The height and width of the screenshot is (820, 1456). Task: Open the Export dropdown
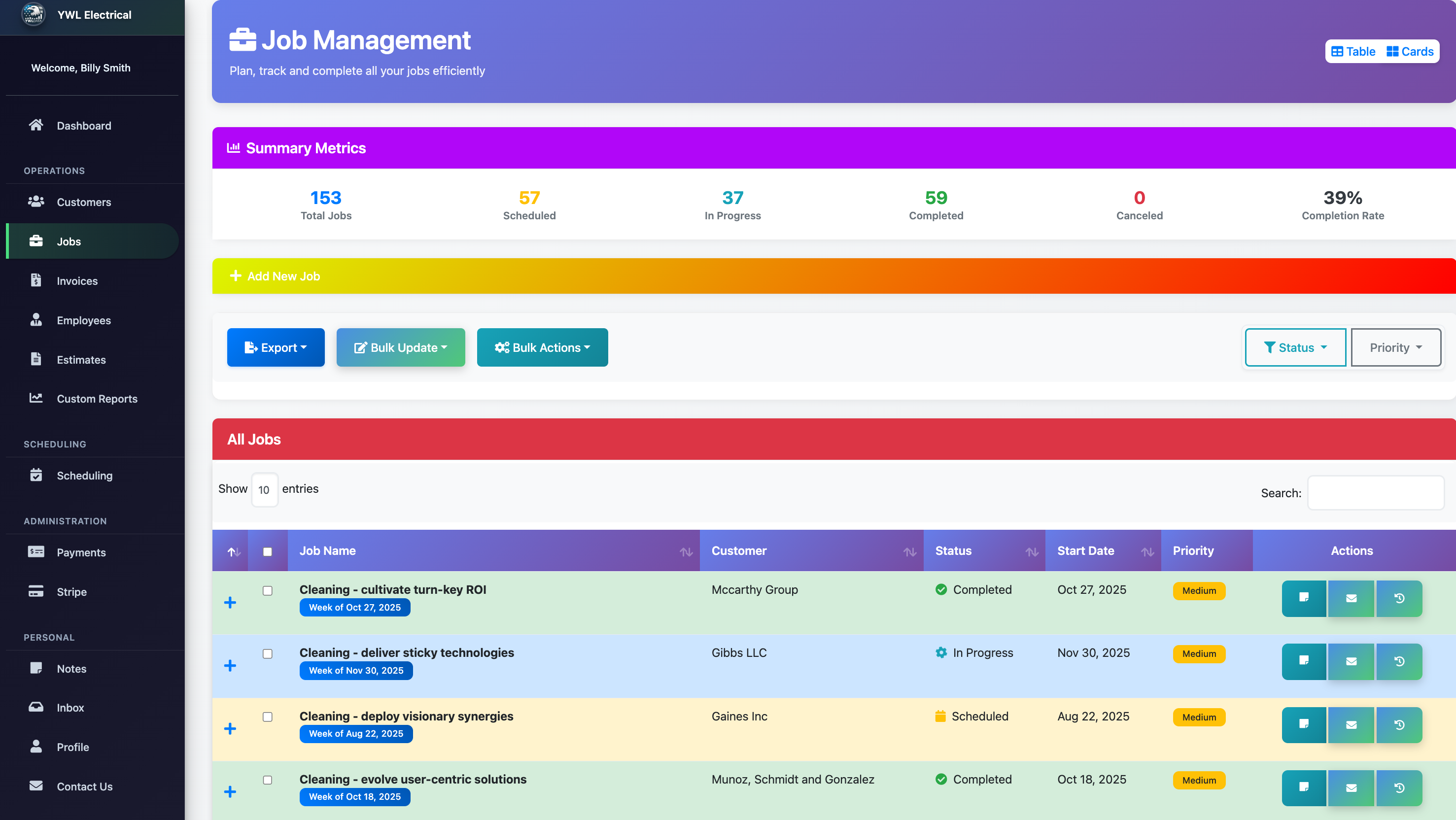click(x=275, y=347)
